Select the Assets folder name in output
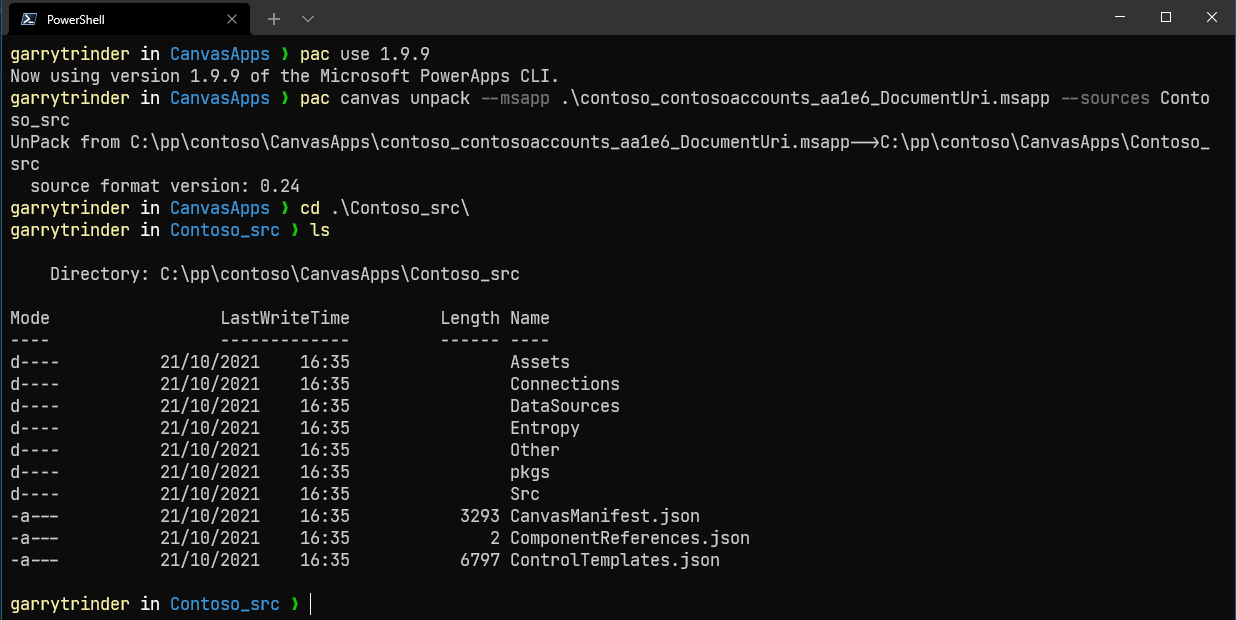 click(x=539, y=361)
